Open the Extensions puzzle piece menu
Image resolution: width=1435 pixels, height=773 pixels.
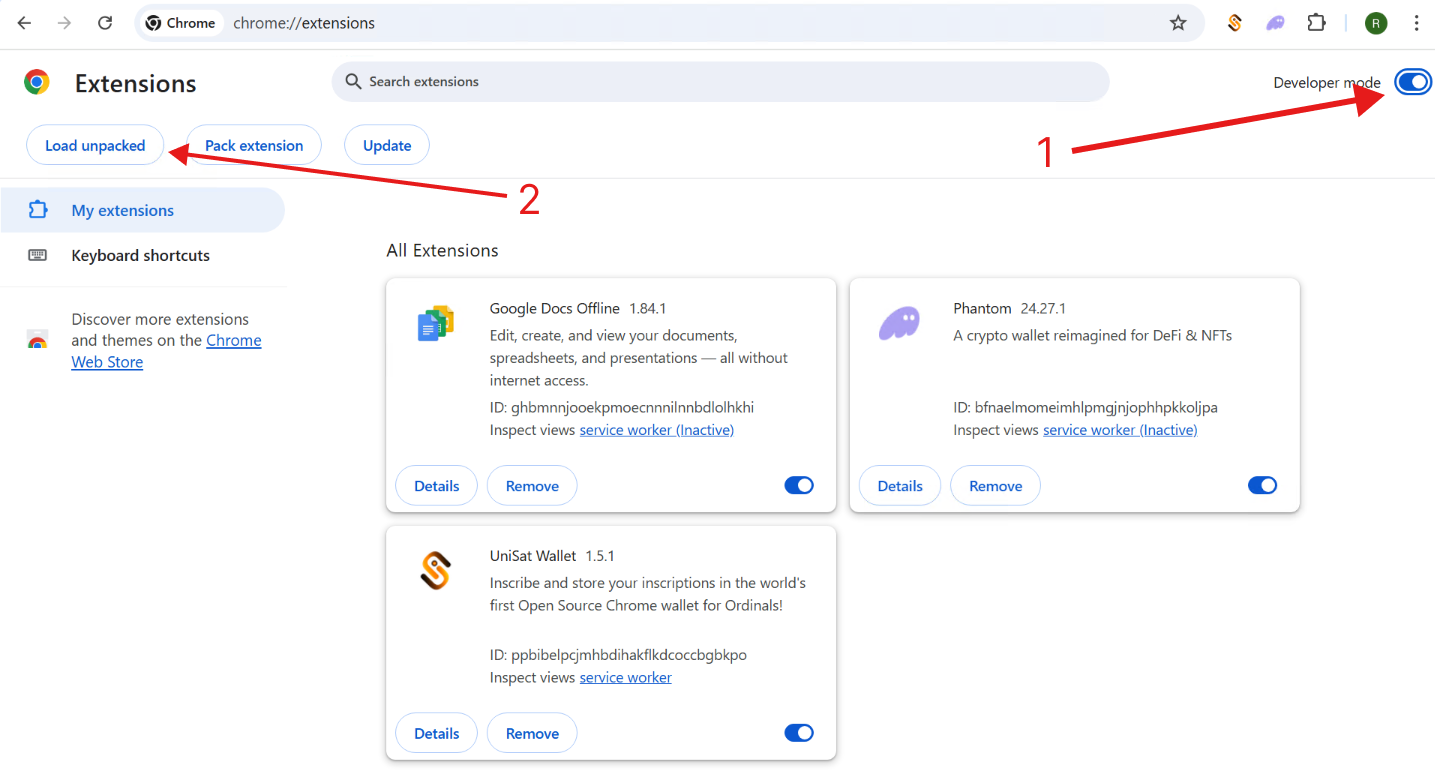(1317, 23)
